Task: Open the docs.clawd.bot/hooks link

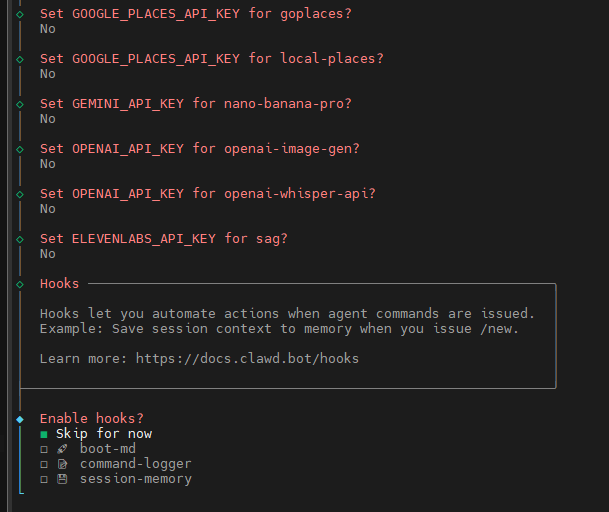Action: point(247,358)
